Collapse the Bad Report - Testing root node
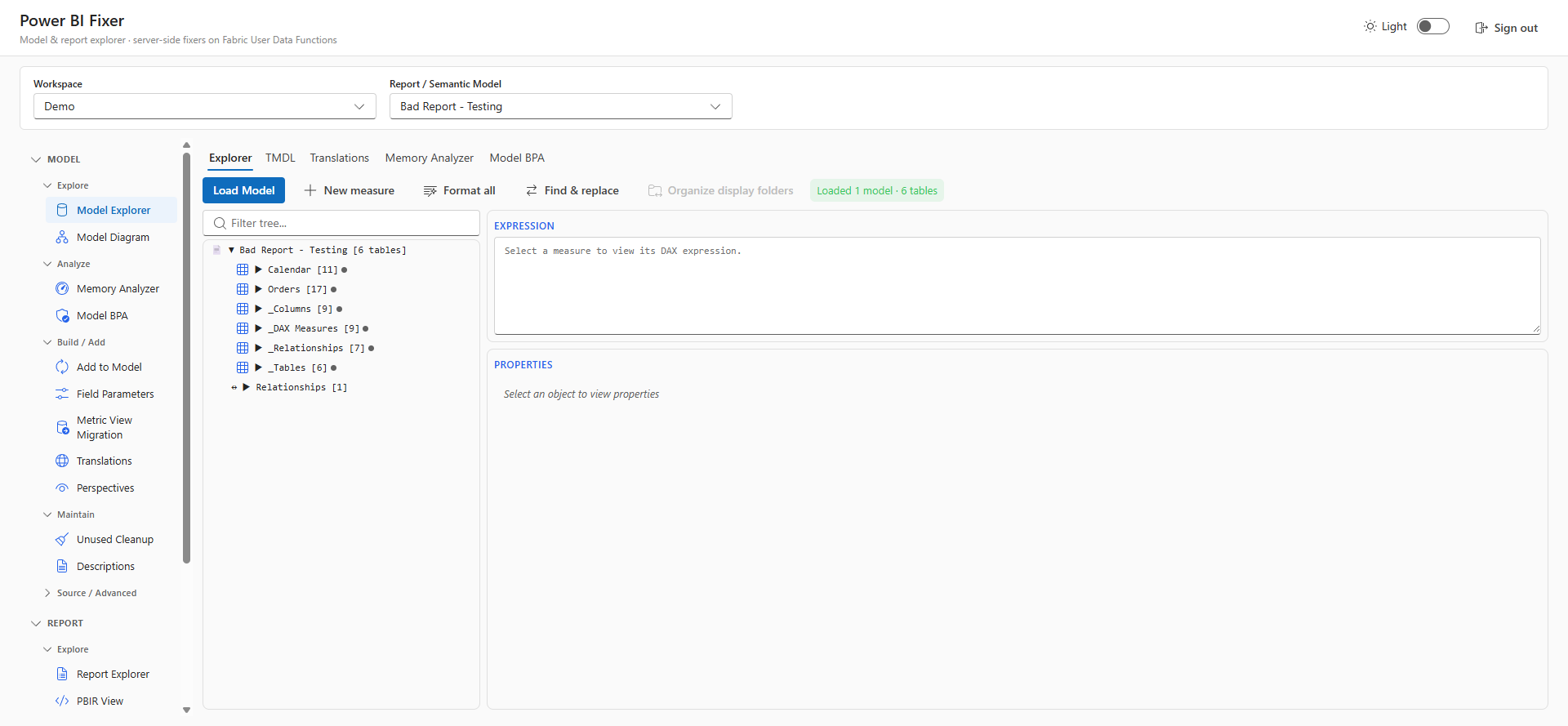The height and width of the screenshot is (726, 1568). pyautogui.click(x=231, y=250)
